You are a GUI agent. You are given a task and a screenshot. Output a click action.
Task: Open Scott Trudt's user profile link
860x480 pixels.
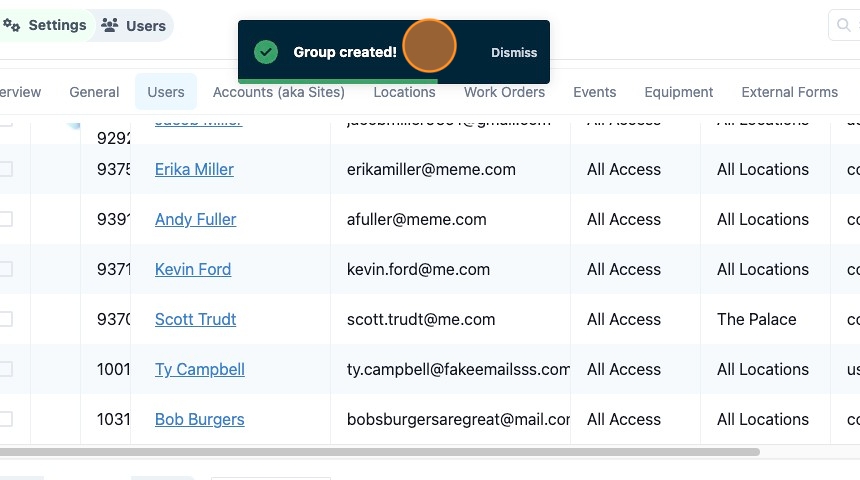195,319
